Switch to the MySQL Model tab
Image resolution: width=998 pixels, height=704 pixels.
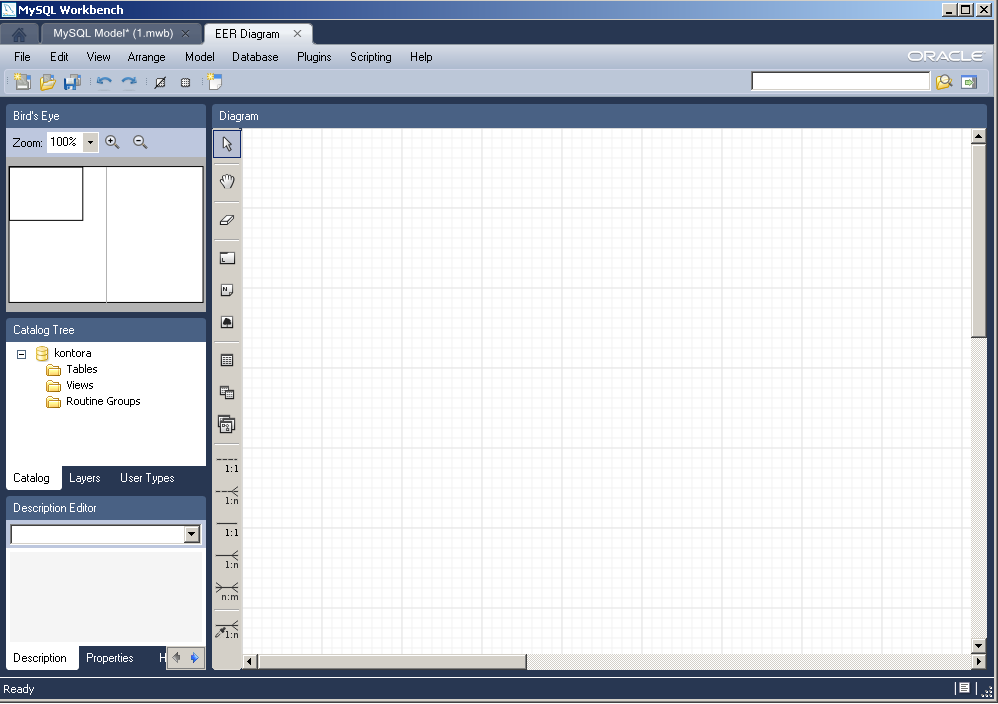(x=113, y=33)
